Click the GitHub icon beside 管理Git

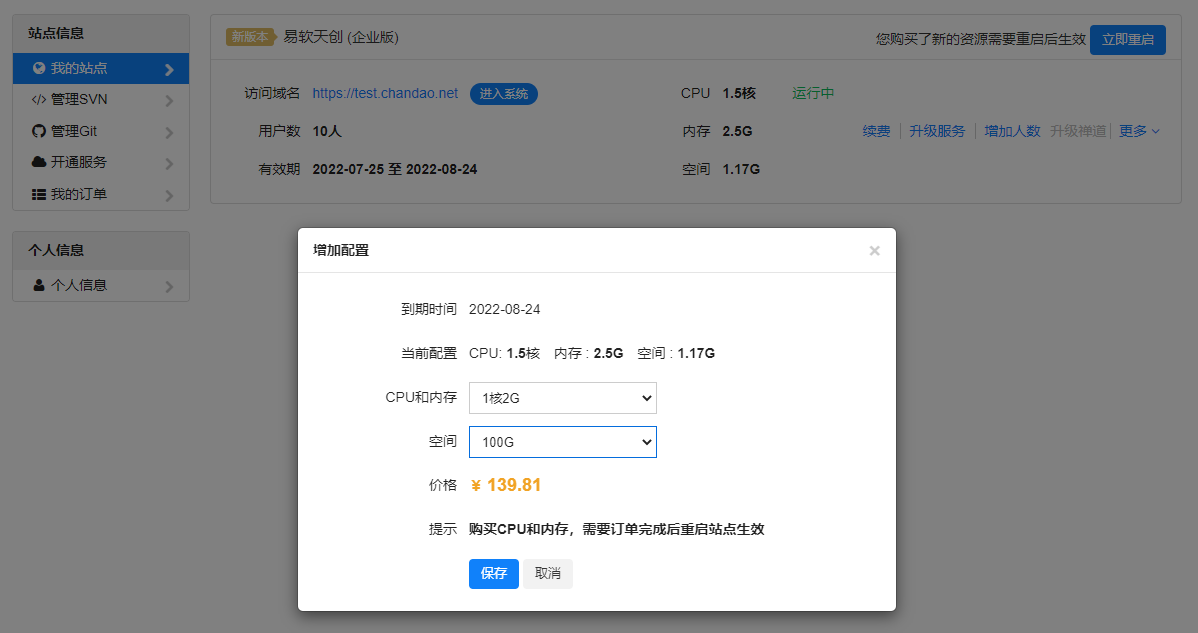(x=39, y=131)
